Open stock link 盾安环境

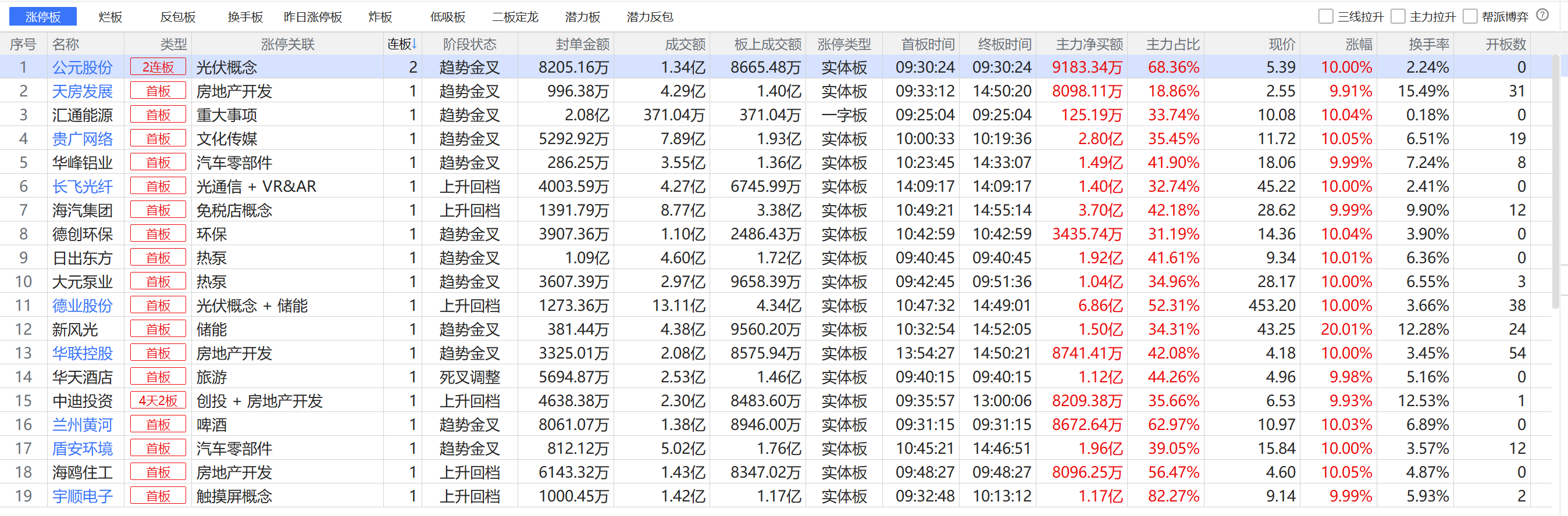pos(82,449)
